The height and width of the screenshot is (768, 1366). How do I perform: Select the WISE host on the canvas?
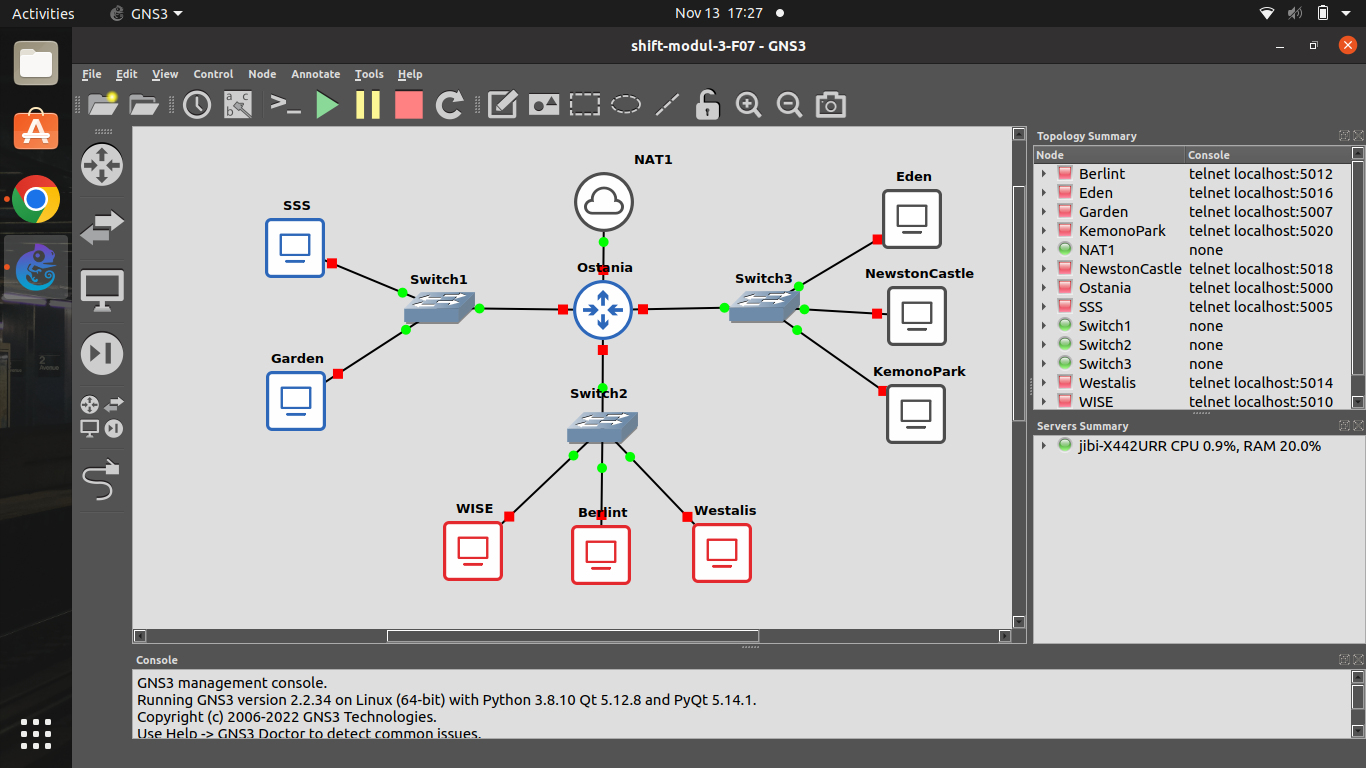[473, 551]
